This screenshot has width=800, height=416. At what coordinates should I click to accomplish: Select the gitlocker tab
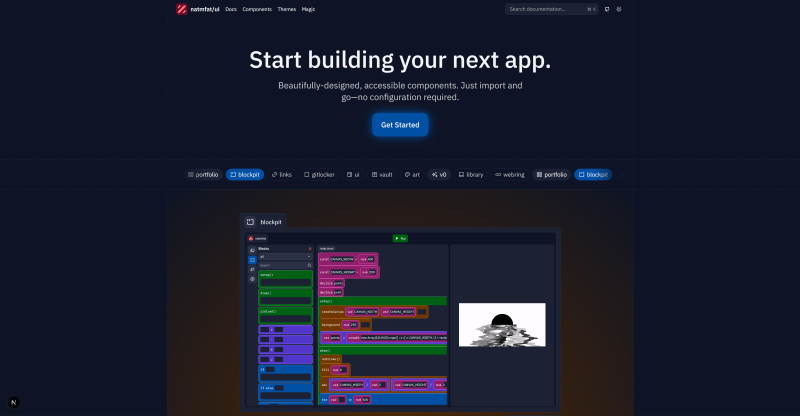pyautogui.click(x=319, y=174)
